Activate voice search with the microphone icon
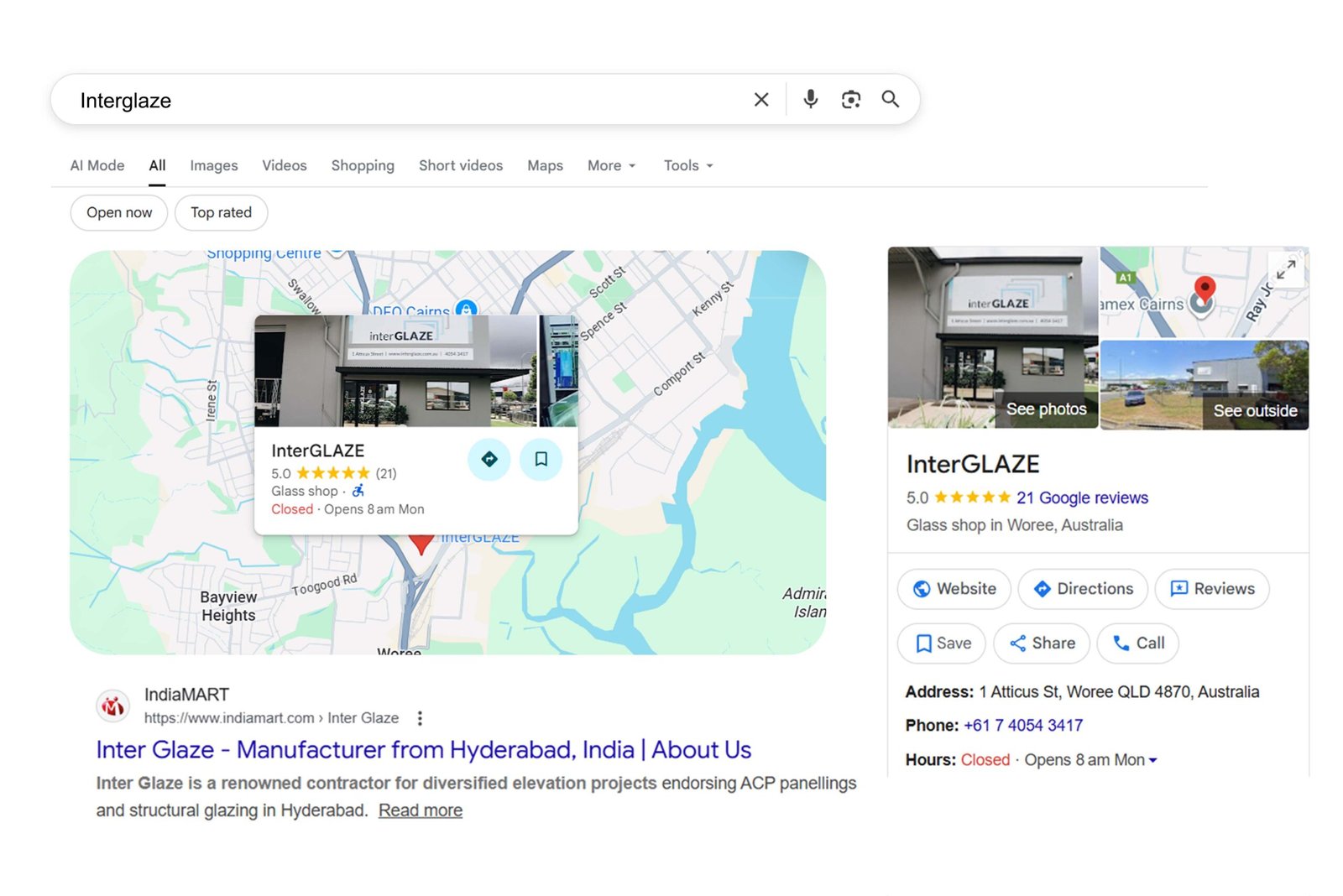The image size is (1343, 896). [809, 99]
